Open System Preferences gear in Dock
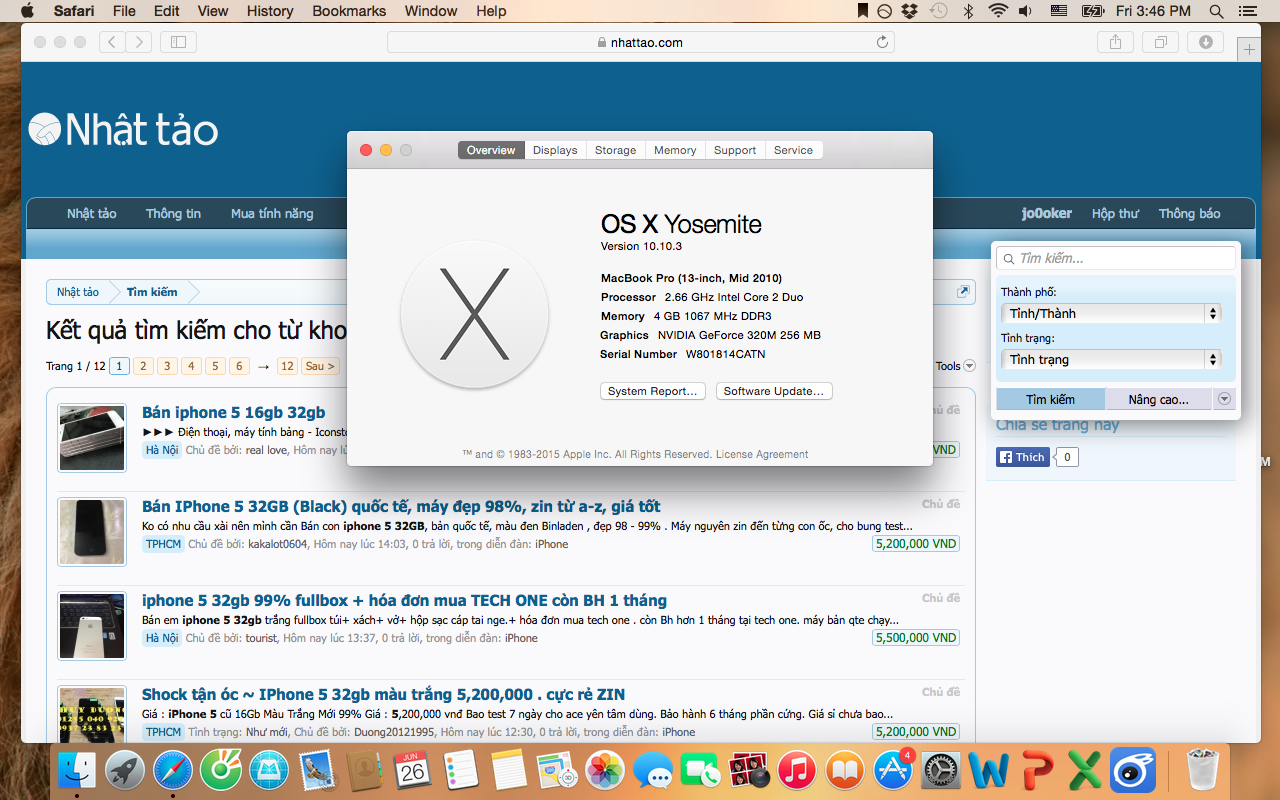This screenshot has height=800, width=1280. click(x=941, y=770)
